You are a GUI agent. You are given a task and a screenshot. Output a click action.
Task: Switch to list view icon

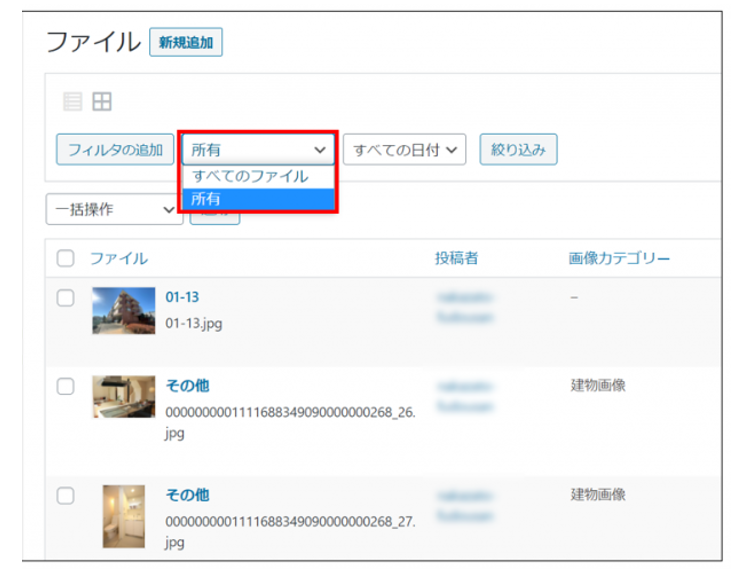[x=72, y=101]
